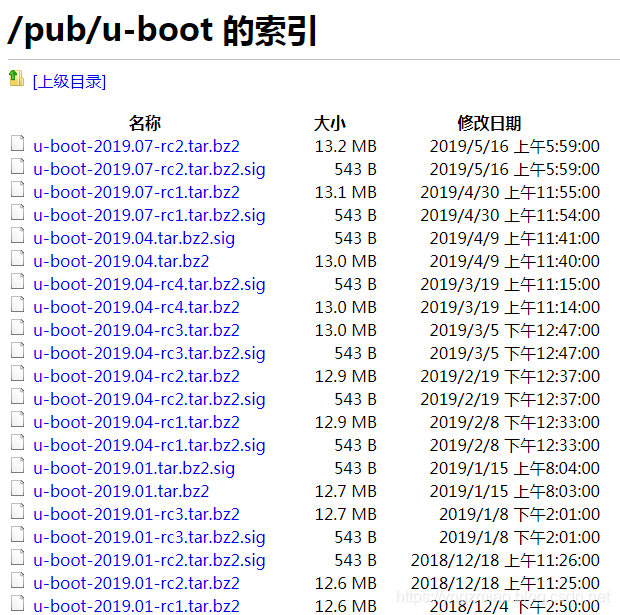Screen dimensions: 620x615
Task: Click file icon beside u-boot-2019.04-rc3.tar.bz2.sig
Action: (x=17, y=350)
